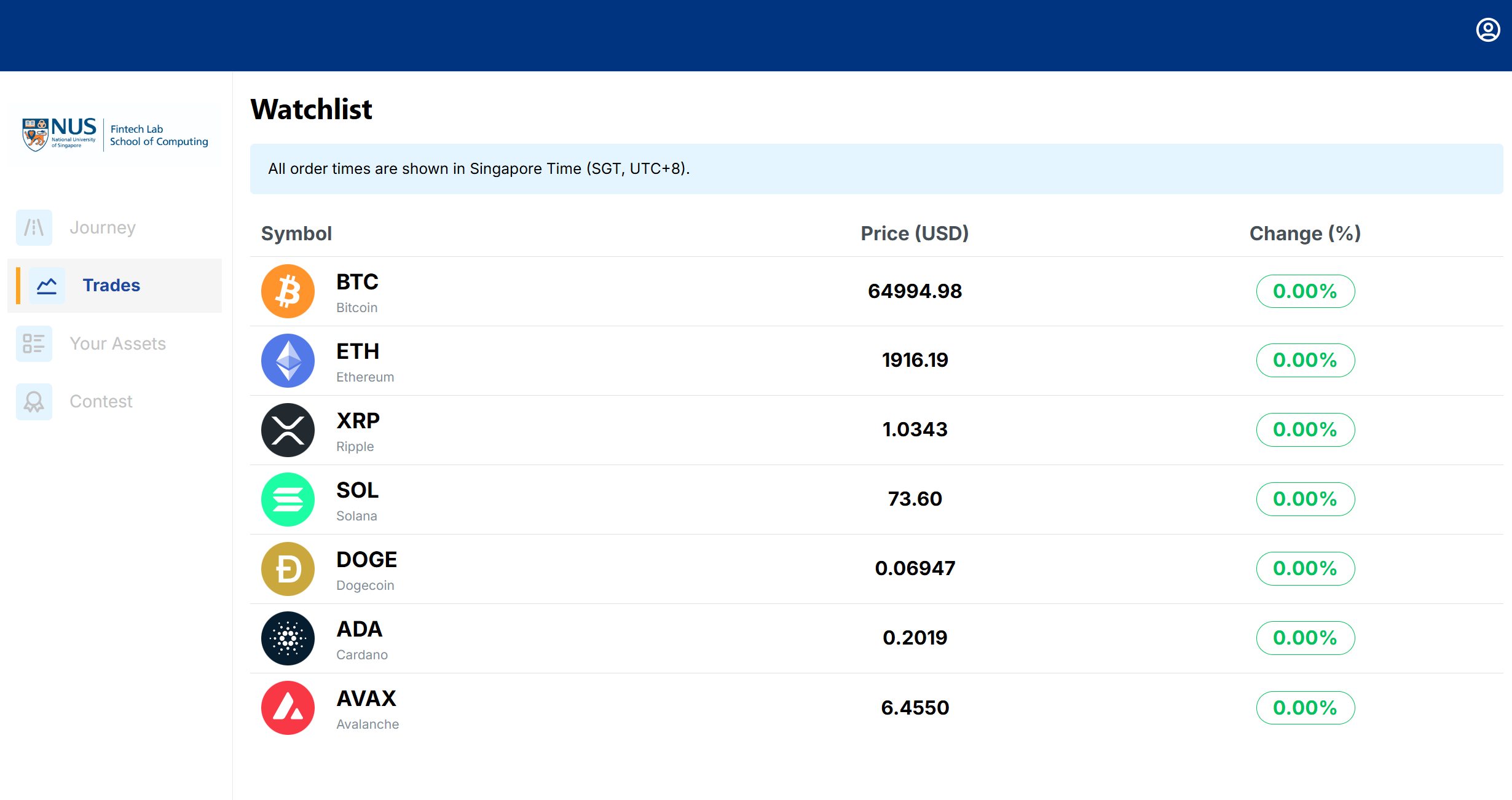
Task: Click the Solana price 73.60
Action: (915, 499)
